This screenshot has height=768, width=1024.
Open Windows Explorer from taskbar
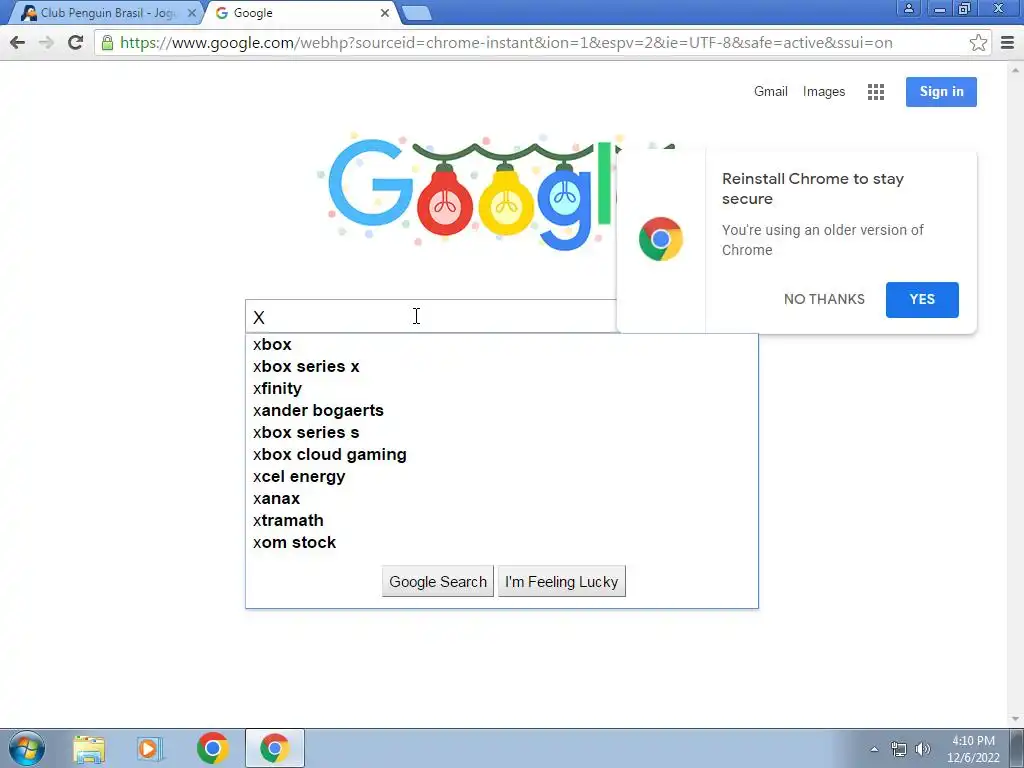pyautogui.click(x=89, y=749)
